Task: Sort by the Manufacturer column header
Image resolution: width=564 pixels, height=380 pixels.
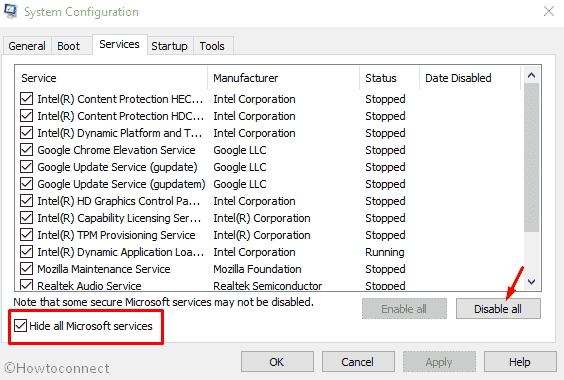Action: pos(283,78)
